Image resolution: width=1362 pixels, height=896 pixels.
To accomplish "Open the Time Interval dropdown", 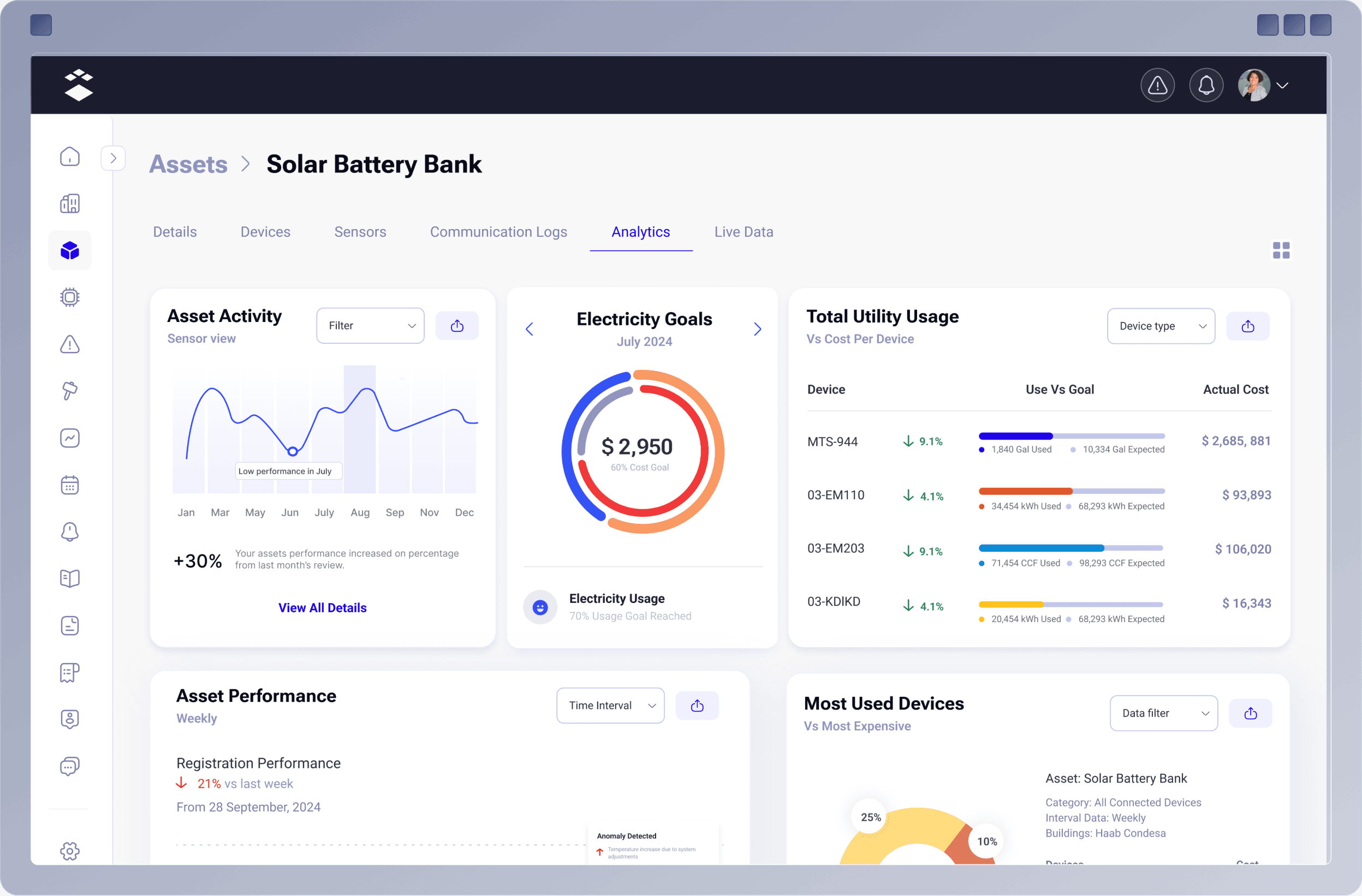I will click(x=610, y=705).
